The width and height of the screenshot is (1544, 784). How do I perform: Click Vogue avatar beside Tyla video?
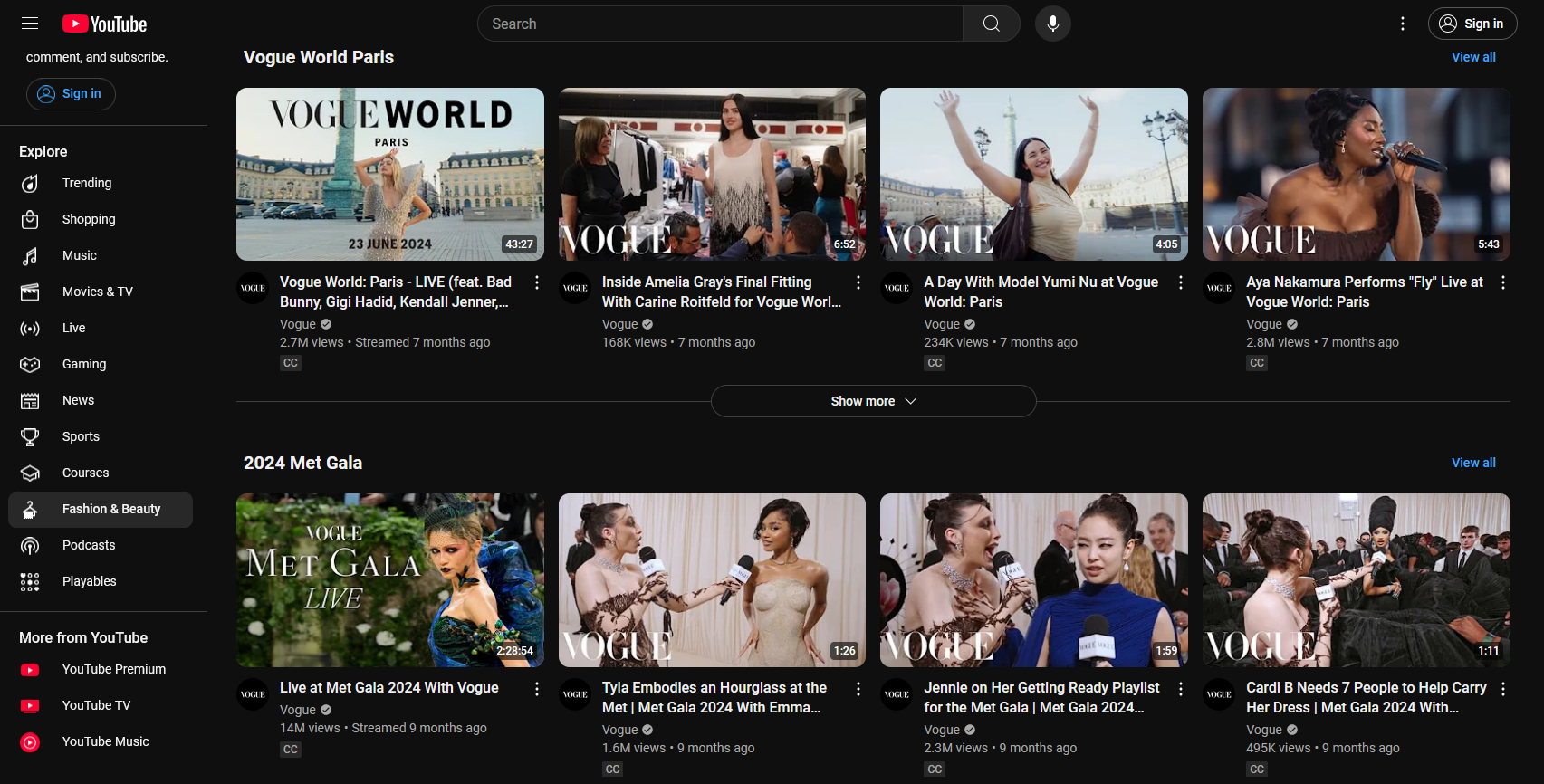point(575,694)
